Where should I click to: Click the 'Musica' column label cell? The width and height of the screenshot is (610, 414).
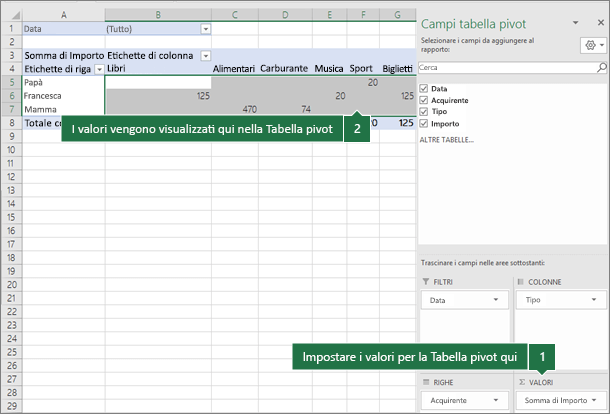[x=330, y=69]
